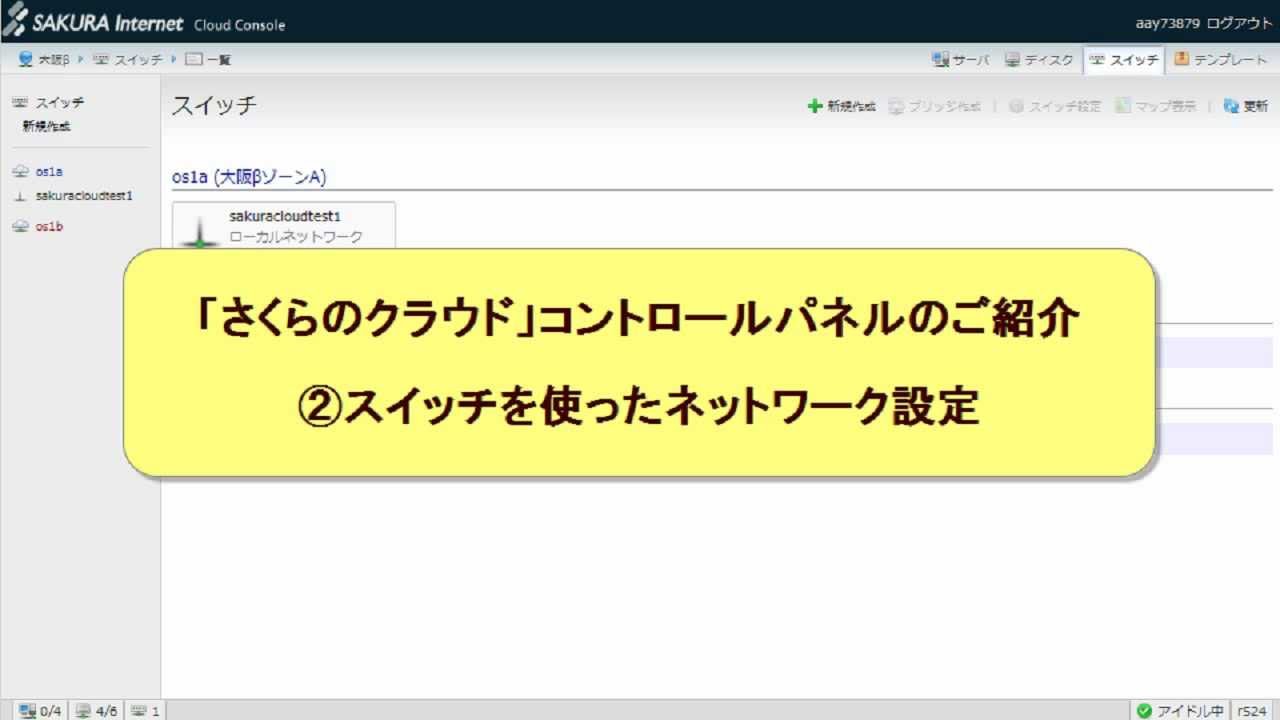The width and height of the screenshot is (1280, 720).
Task: Switch to the テンプレート tab
Action: coord(1221,60)
